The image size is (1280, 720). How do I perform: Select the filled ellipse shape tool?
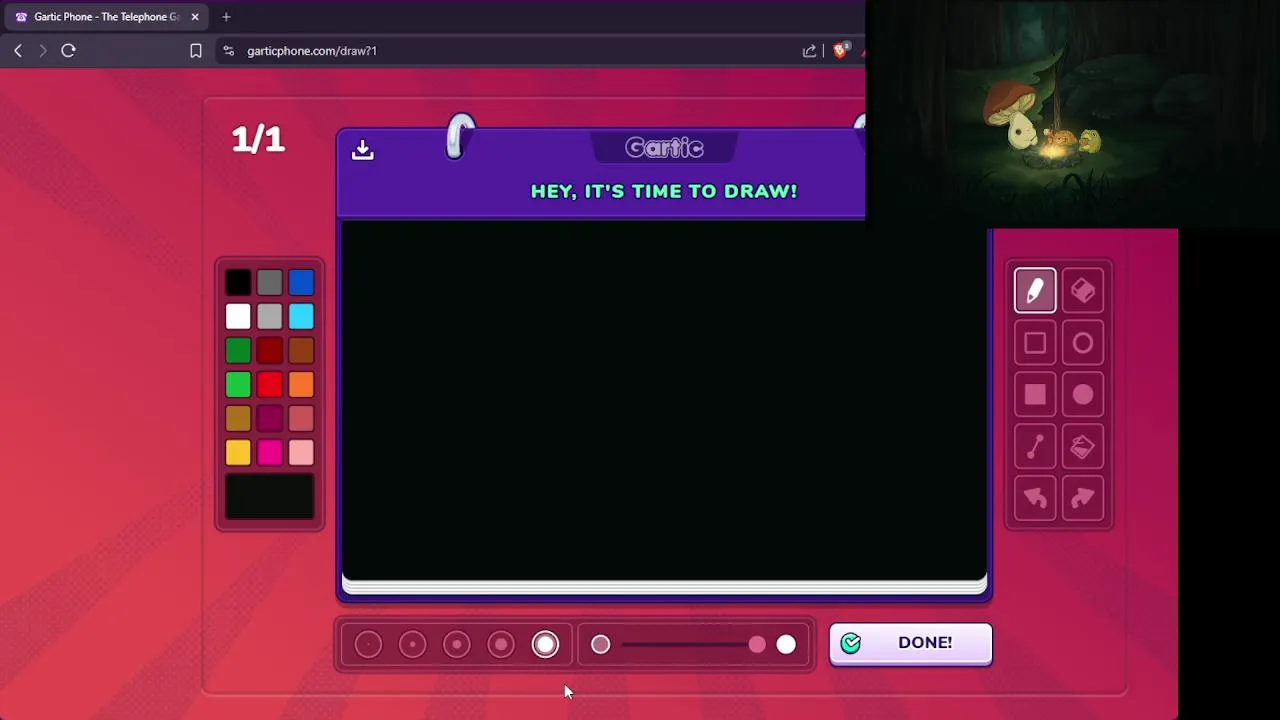click(1083, 395)
